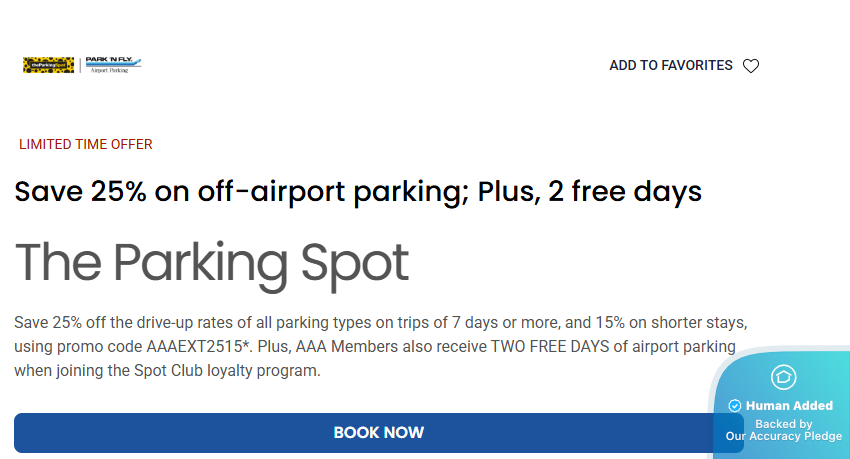Screen dimensions: 850x459
Task: Click Airport Parking caption under Park 'N Fly
Action: click(x=113, y=72)
